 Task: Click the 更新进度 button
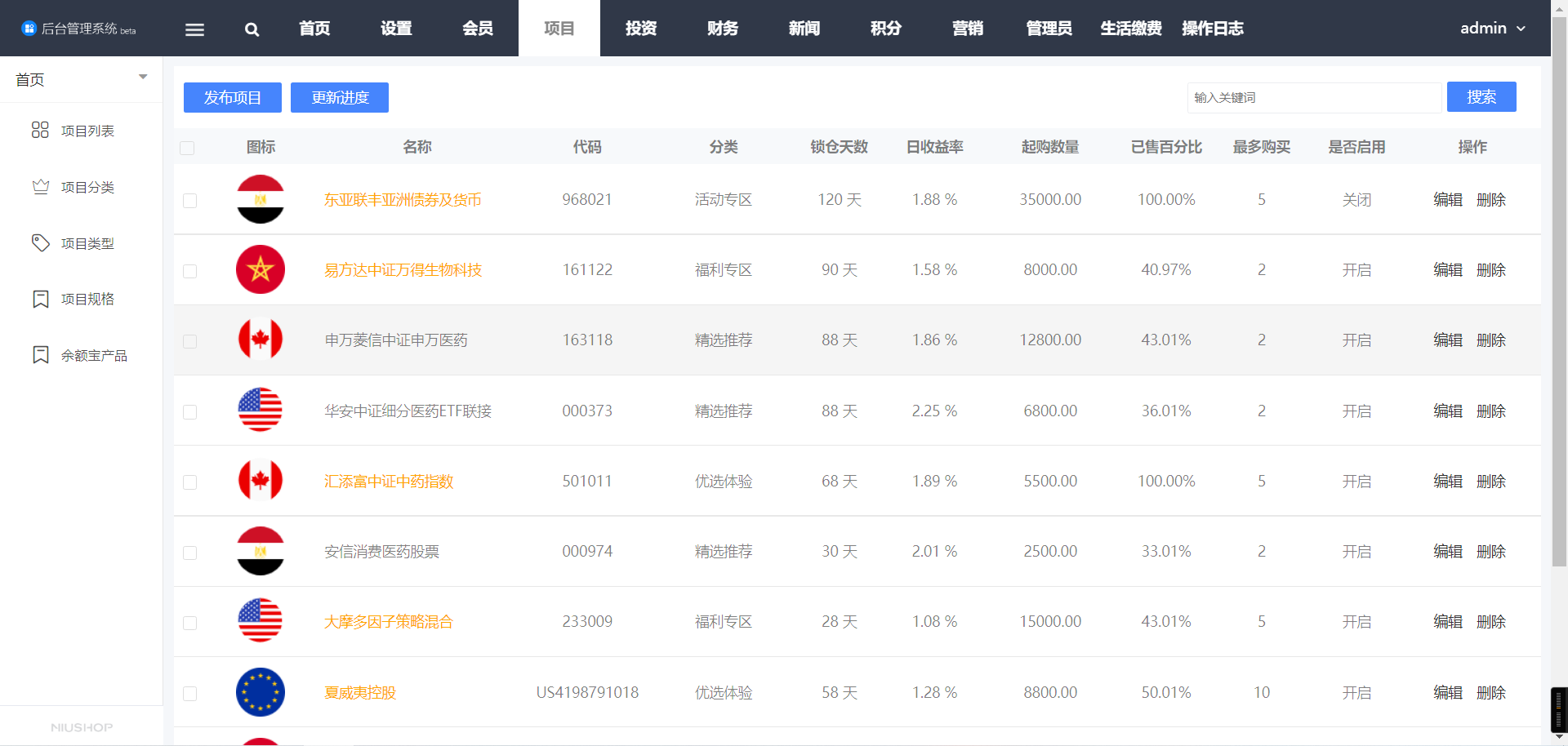[340, 97]
